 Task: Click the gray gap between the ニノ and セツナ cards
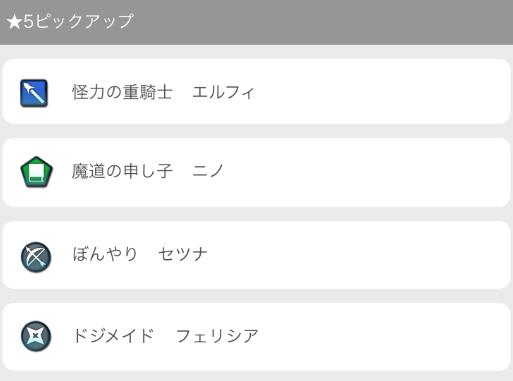(x=256, y=214)
